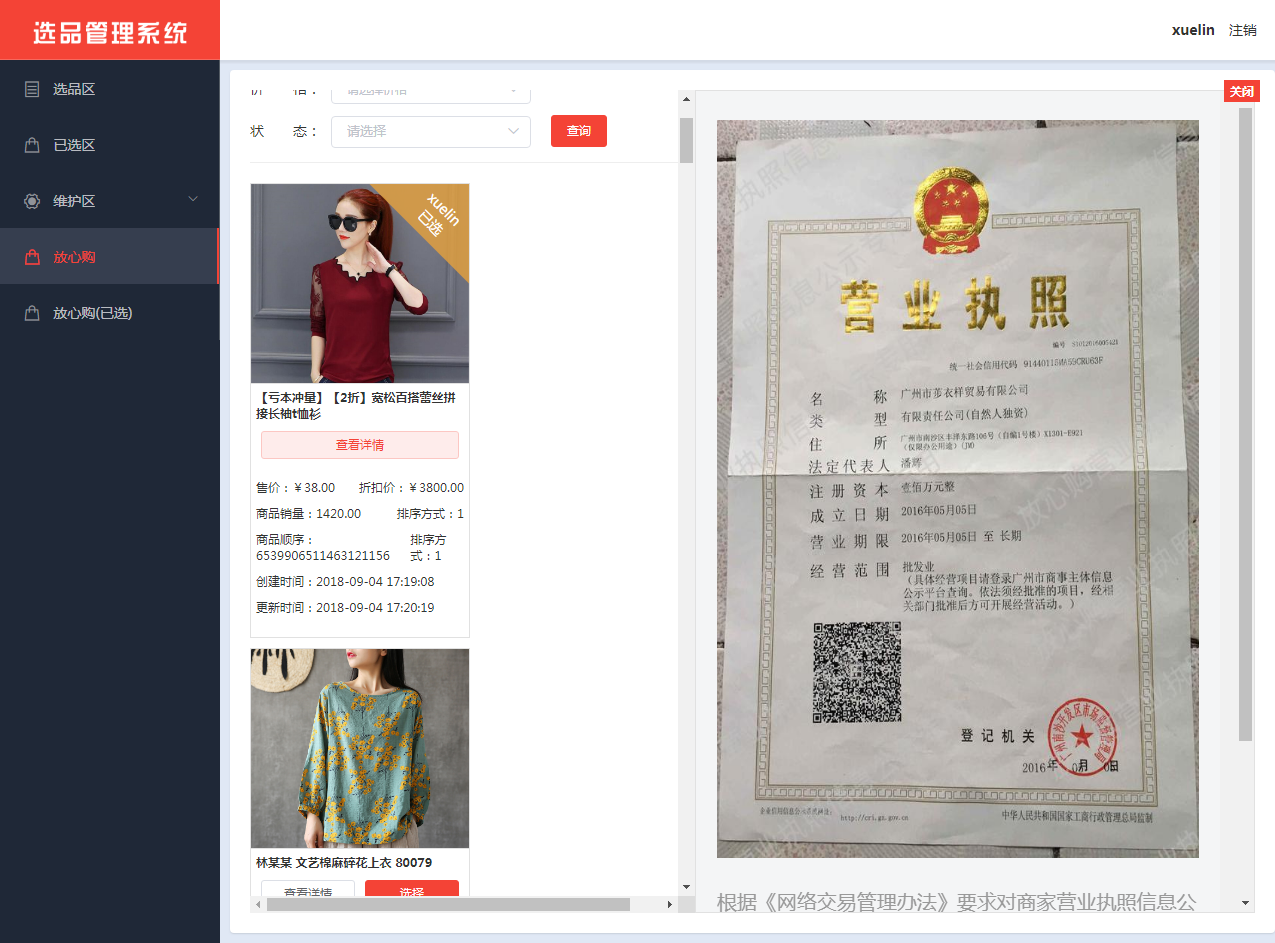Click the product list horizontal scrollbar thumb
Screen dimensions: 1275x943
[448, 904]
